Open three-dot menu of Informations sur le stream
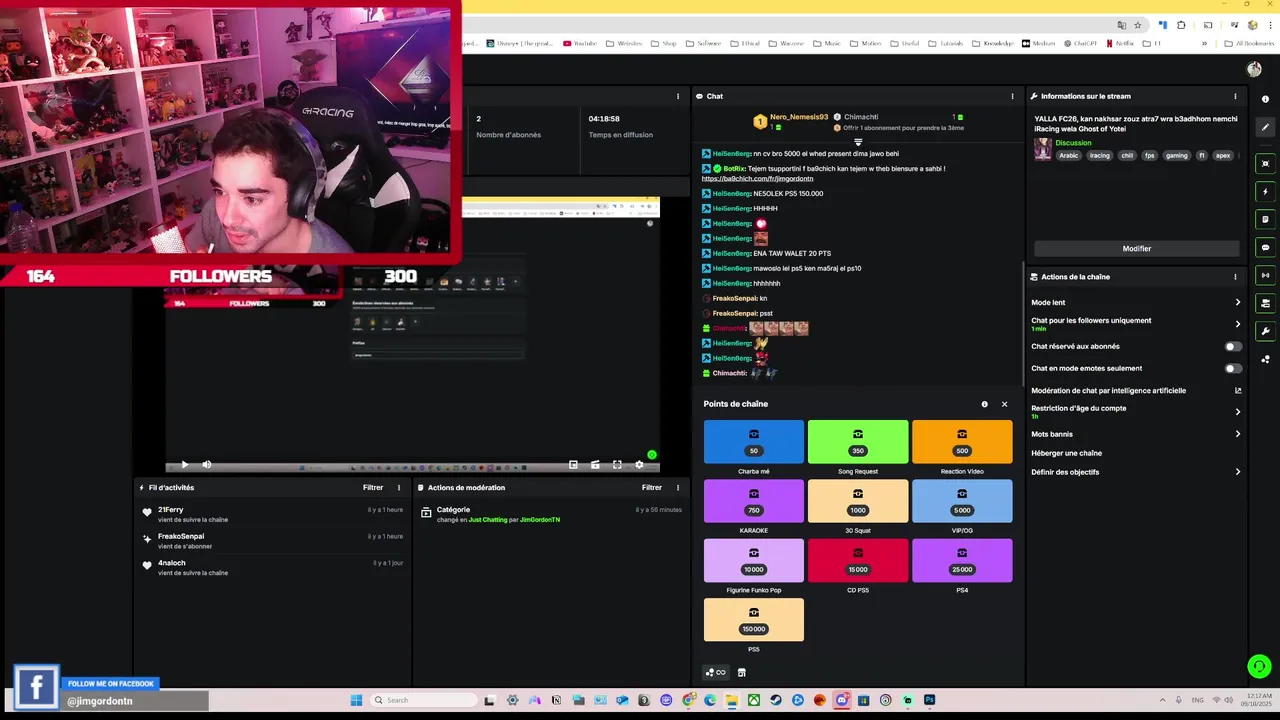This screenshot has width=1280, height=720. pyautogui.click(x=1235, y=96)
